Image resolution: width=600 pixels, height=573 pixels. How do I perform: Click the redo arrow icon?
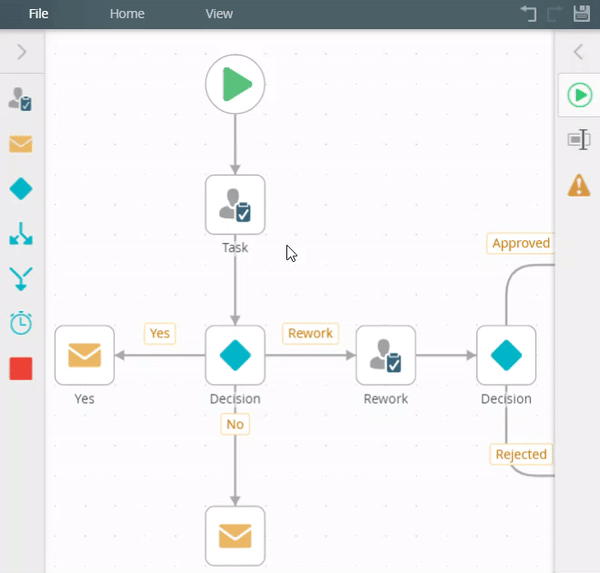[x=555, y=14]
